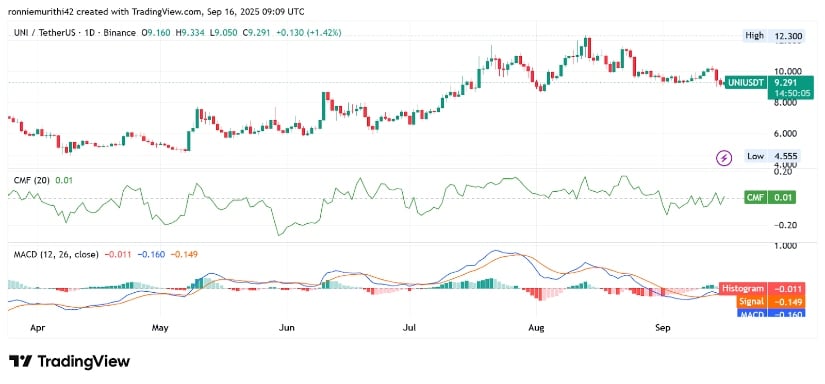Click the Jun label on time axis
The height and width of the screenshot is (384, 825).
pyautogui.click(x=286, y=328)
